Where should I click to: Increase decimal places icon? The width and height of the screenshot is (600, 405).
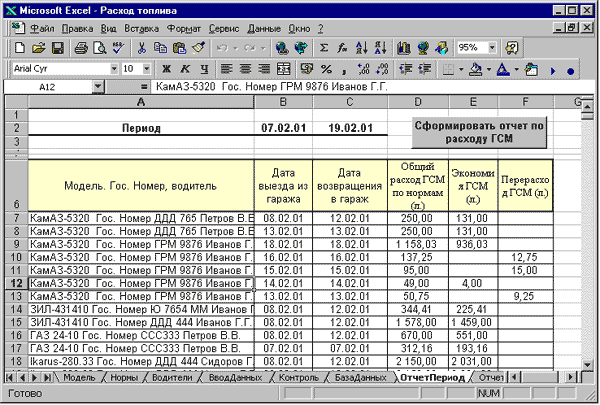pos(363,69)
